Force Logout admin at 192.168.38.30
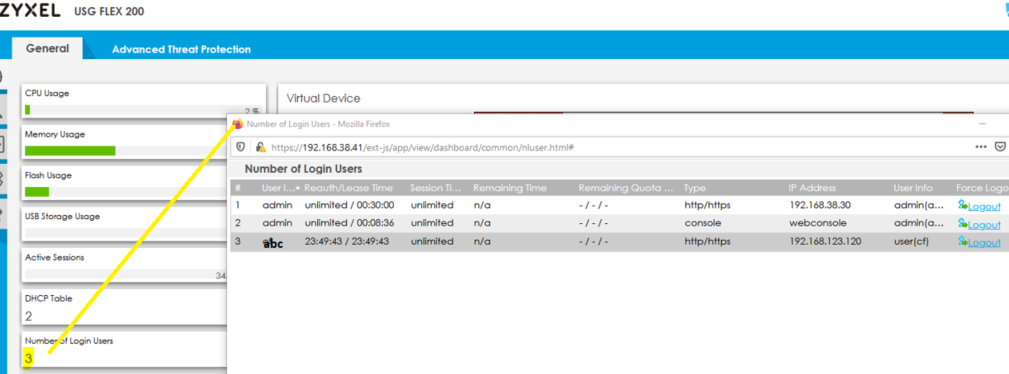The image size is (1009, 374). (x=985, y=206)
